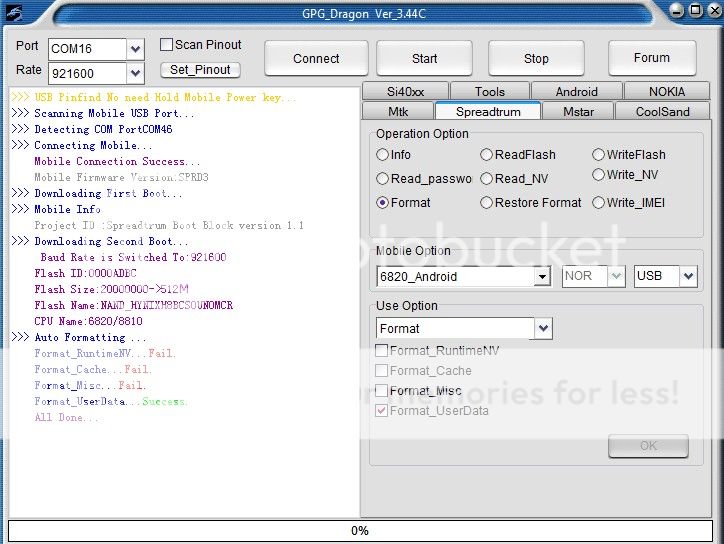Image resolution: width=724 pixels, height=544 pixels.
Task: Select the Write_IMEI radio button
Action: coord(599,203)
